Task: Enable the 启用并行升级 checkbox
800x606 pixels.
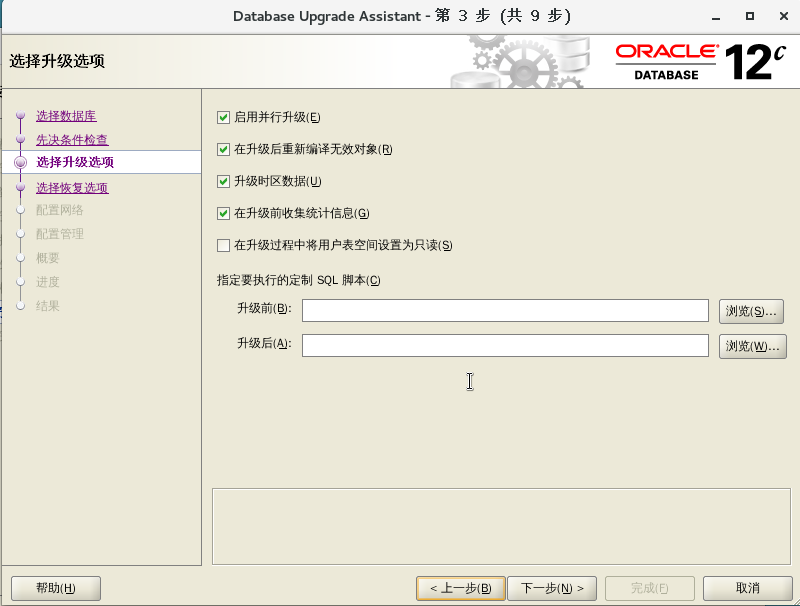Action: pyautogui.click(x=222, y=117)
